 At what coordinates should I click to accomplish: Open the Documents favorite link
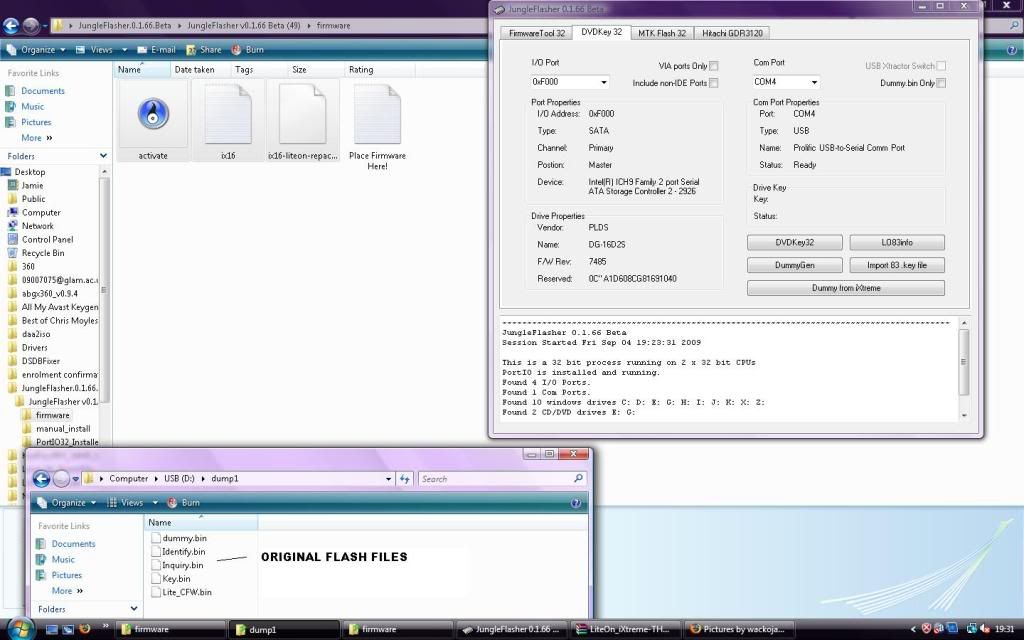point(43,91)
